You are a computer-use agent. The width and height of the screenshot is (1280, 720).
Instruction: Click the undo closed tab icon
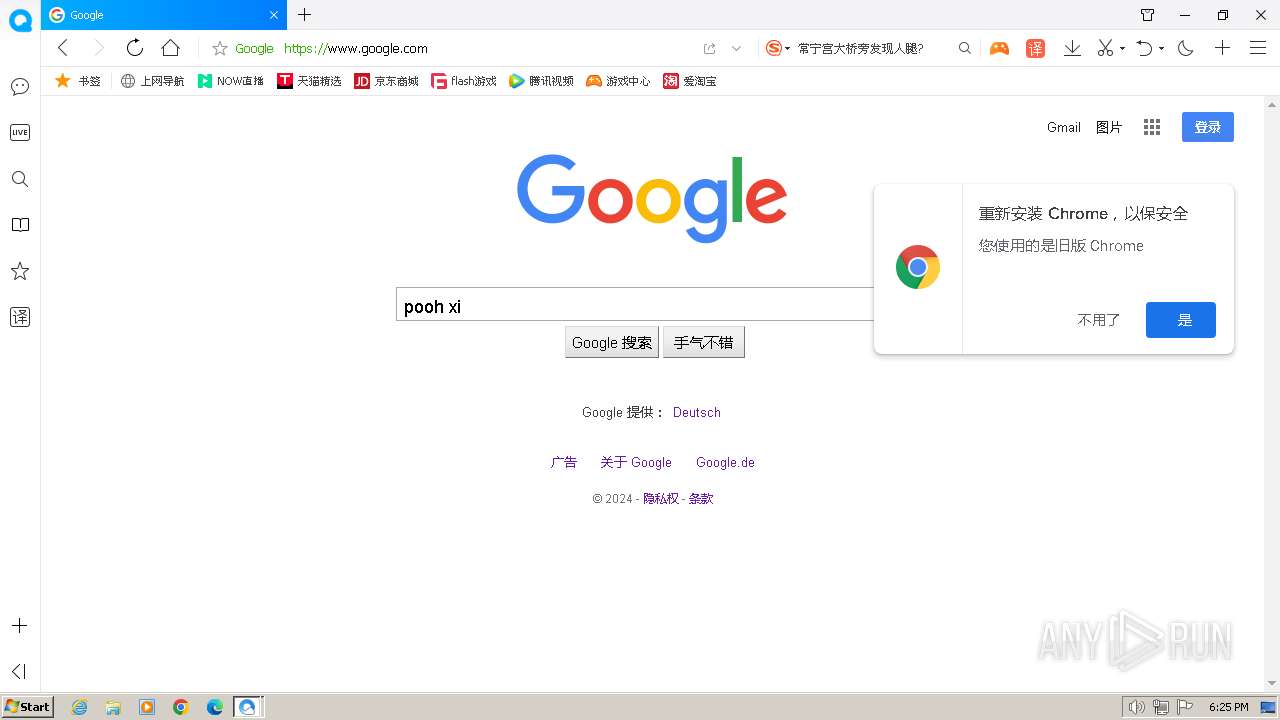click(x=1145, y=48)
